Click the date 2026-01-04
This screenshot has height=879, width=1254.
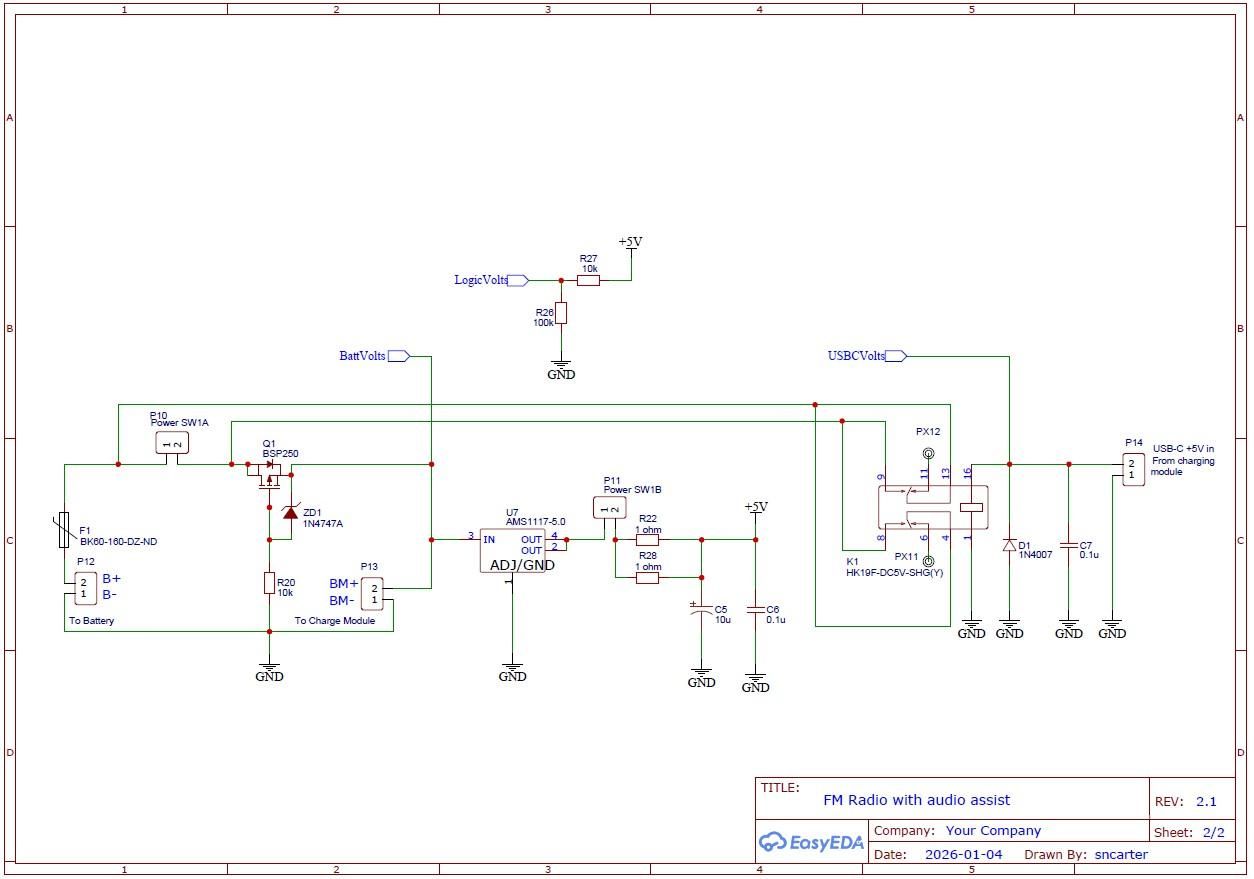pos(963,855)
